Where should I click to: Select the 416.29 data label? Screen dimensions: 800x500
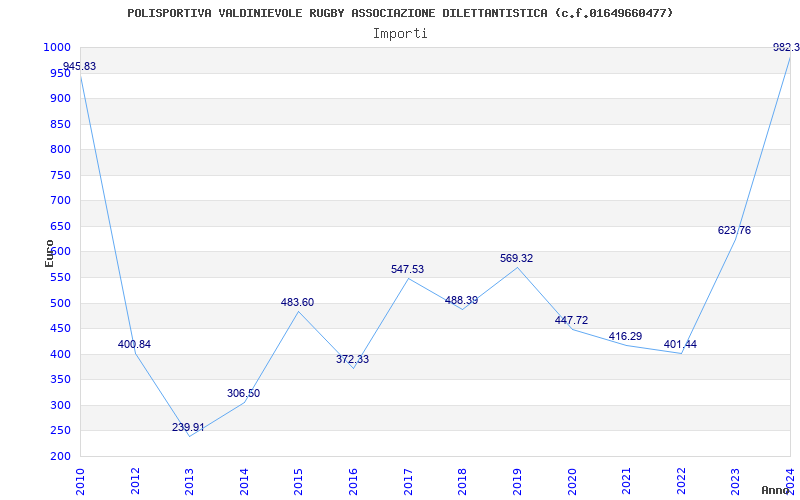[x=626, y=337]
